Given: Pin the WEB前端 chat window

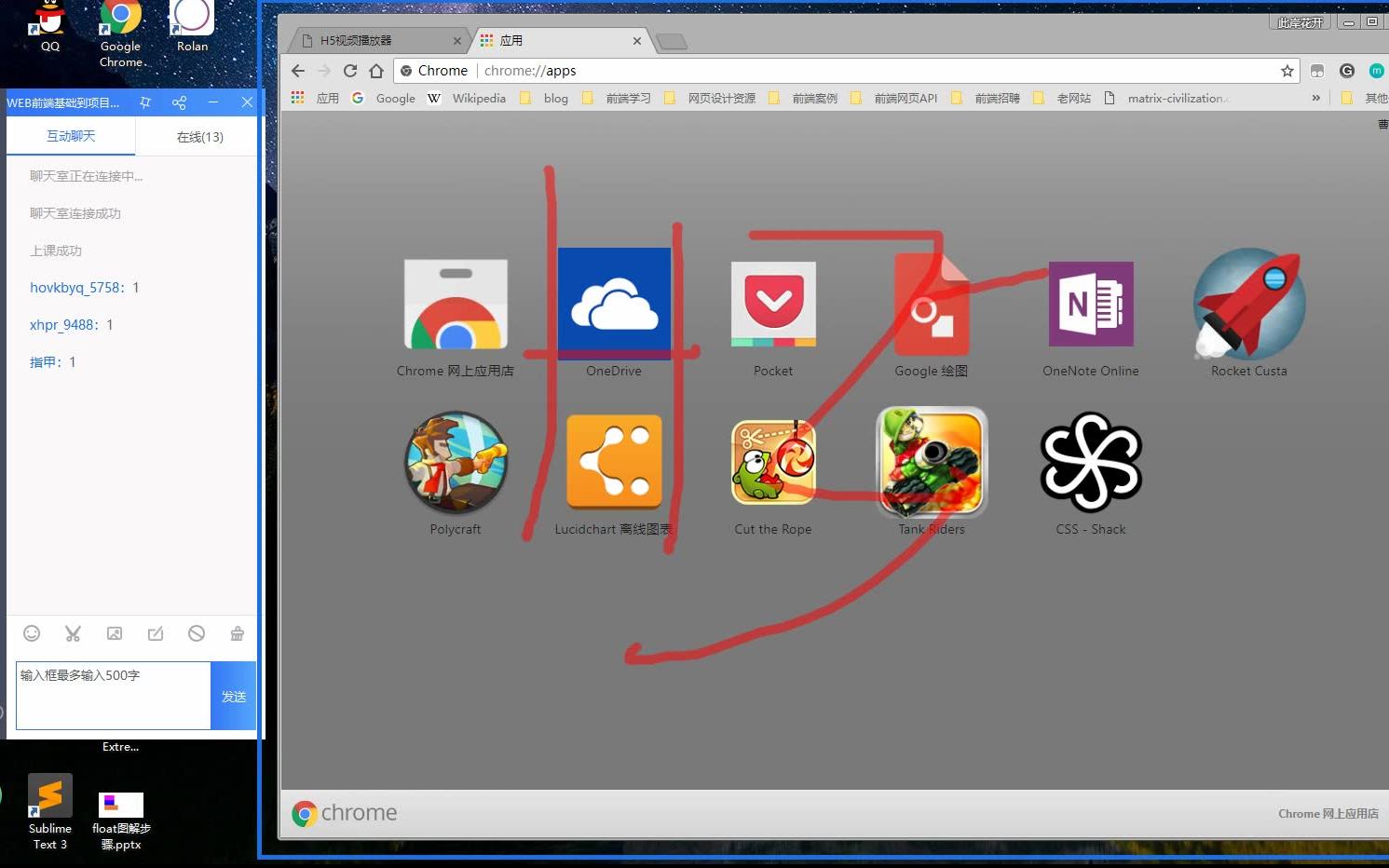Looking at the screenshot, I should point(145,102).
